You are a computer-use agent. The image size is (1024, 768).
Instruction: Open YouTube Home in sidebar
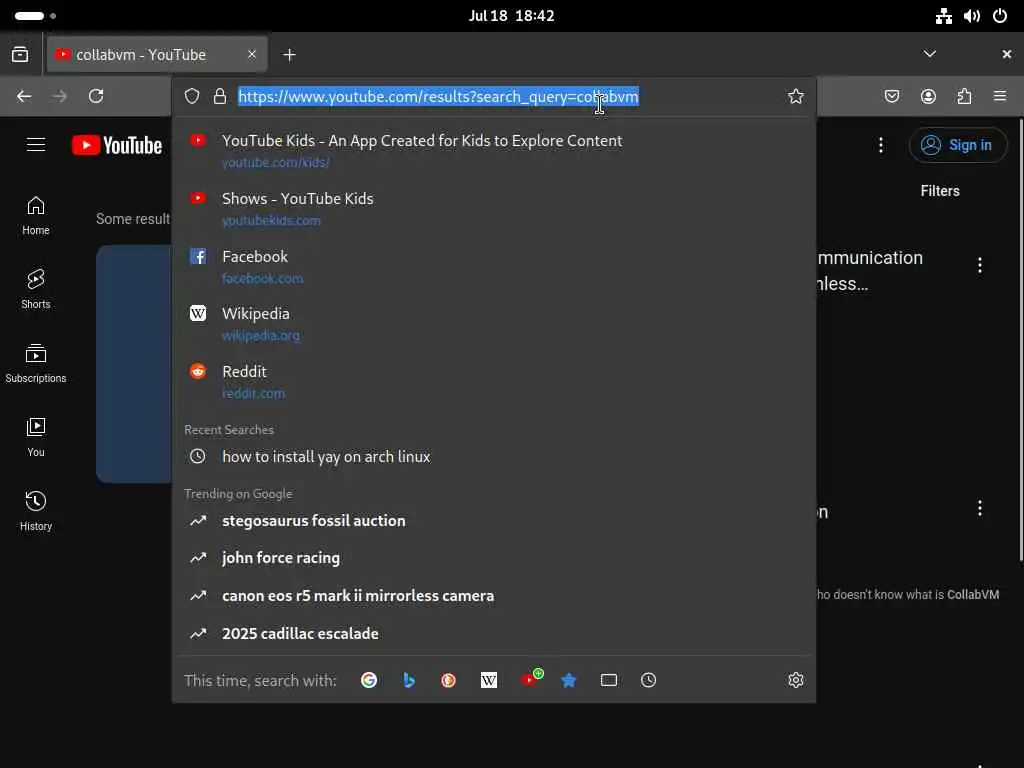[x=36, y=216]
